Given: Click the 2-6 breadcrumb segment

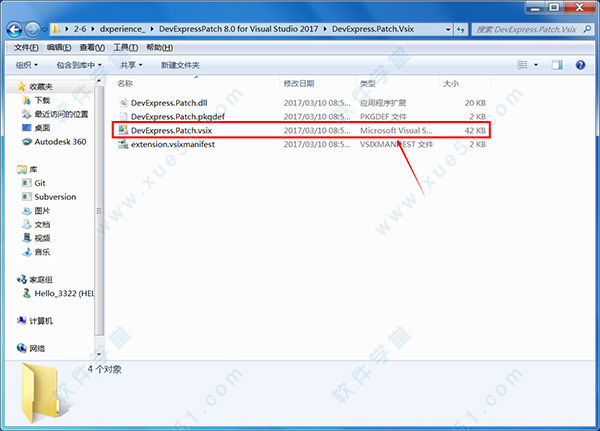Looking at the screenshot, I should point(80,29).
